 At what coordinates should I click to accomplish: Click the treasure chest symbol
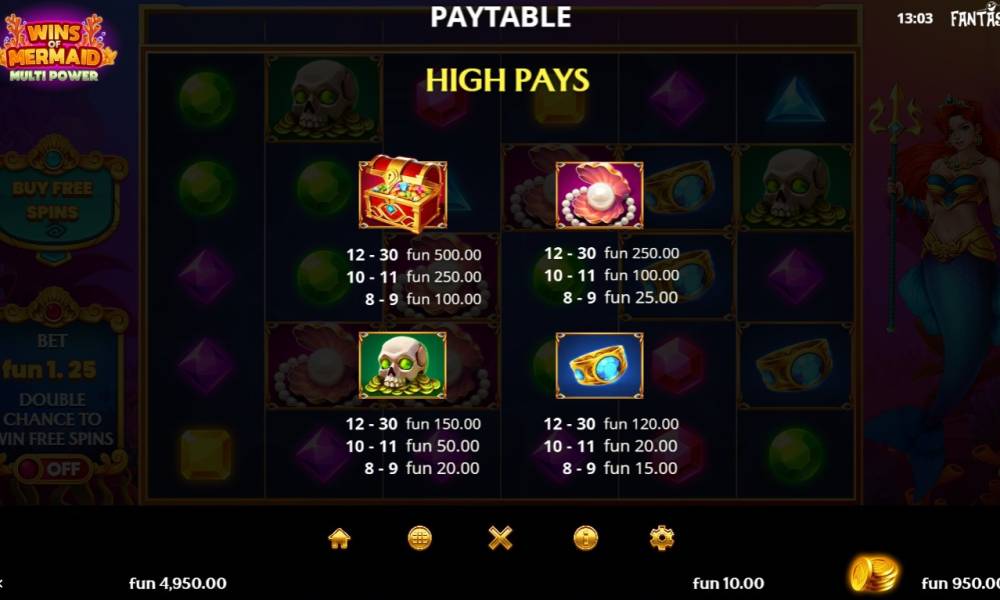(403, 193)
